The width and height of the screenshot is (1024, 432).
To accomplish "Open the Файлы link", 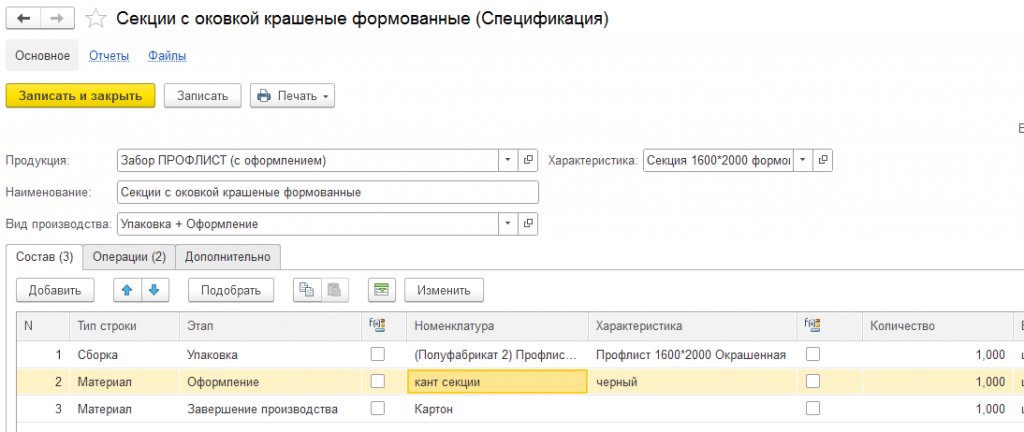I will [167, 55].
